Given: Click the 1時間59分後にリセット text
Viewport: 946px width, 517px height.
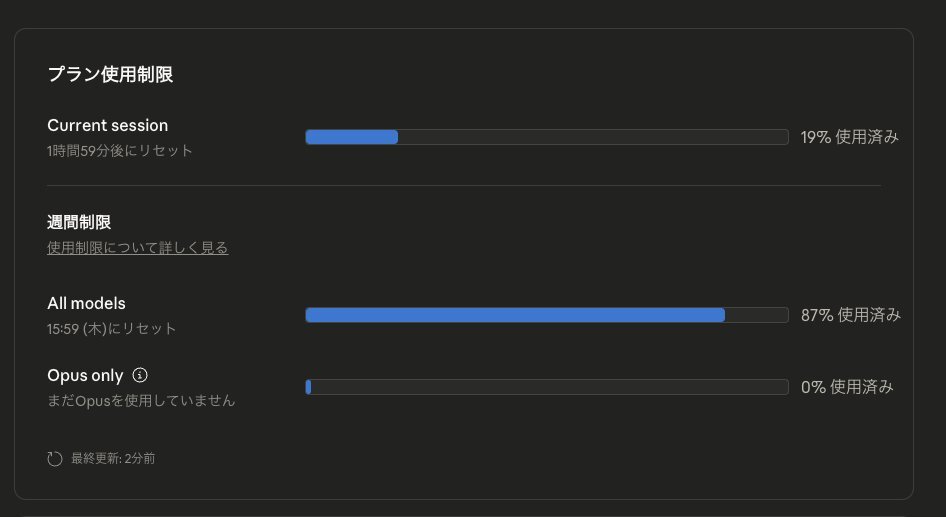Looking at the screenshot, I should pyautogui.click(x=119, y=151).
